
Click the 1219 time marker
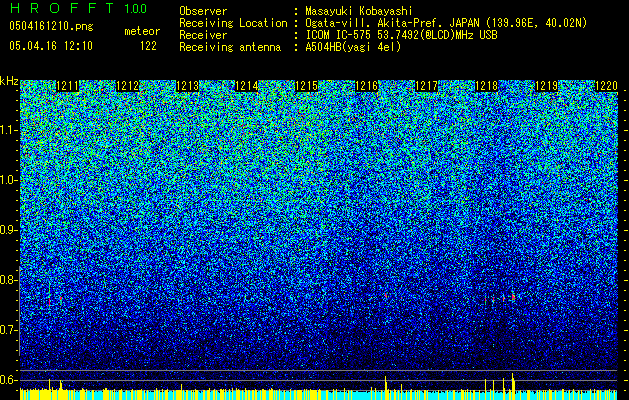pos(546,86)
